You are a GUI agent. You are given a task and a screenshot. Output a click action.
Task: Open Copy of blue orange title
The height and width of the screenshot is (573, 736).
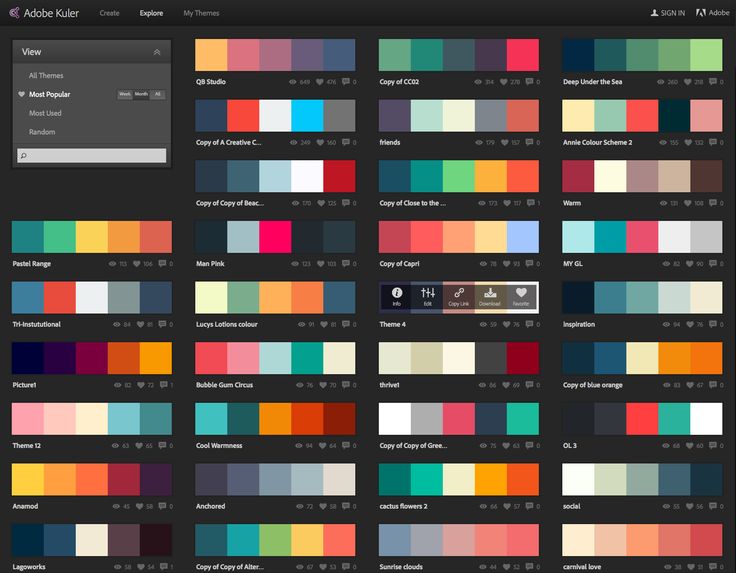pos(593,385)
